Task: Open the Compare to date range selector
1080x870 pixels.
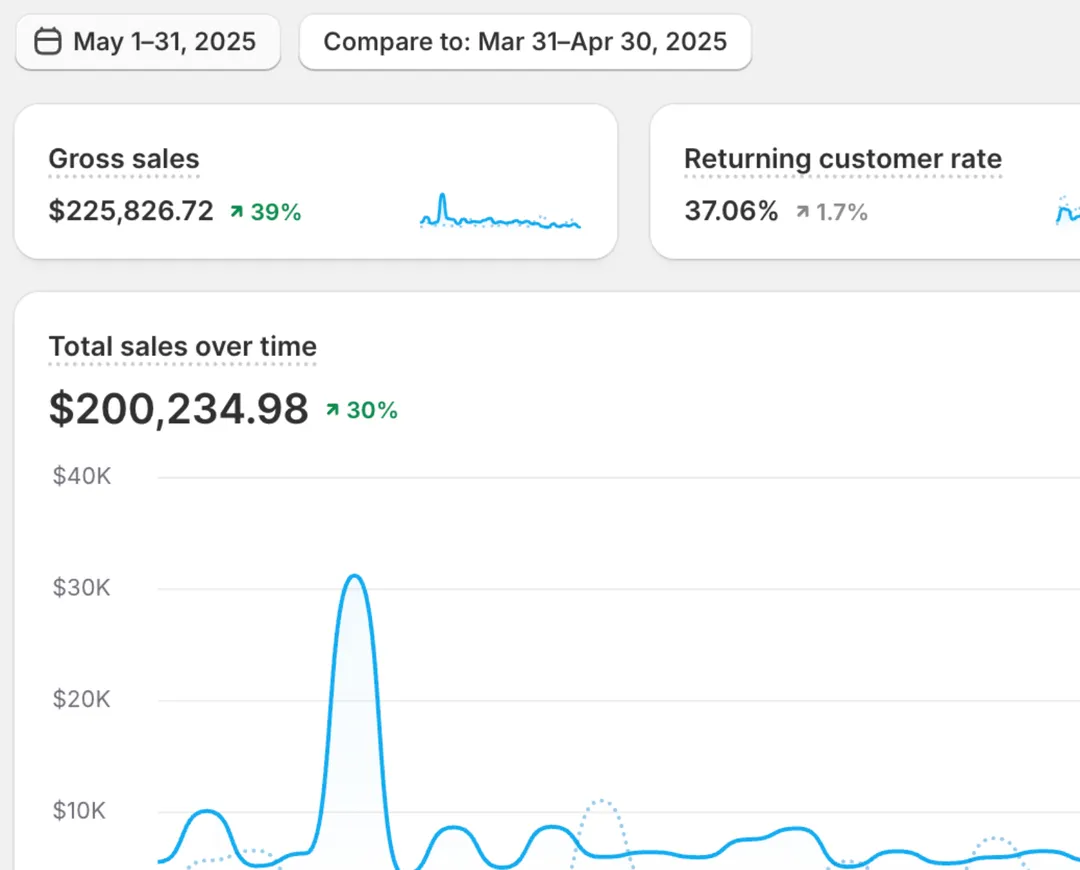Action: [x=525, y=42]
